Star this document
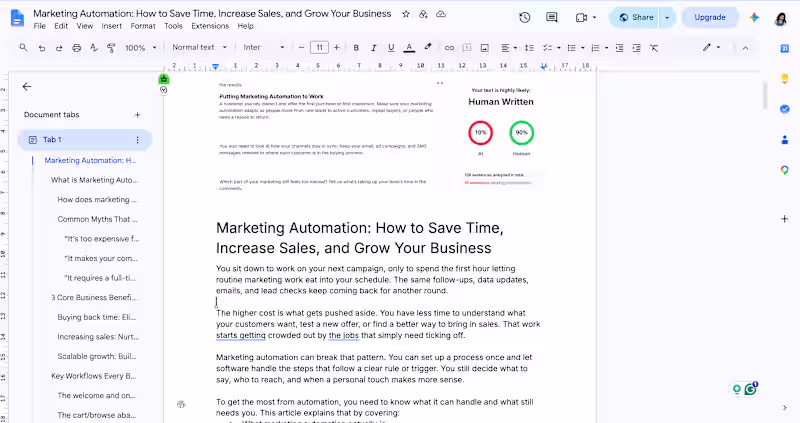800x423 pixels. [406, 14]
